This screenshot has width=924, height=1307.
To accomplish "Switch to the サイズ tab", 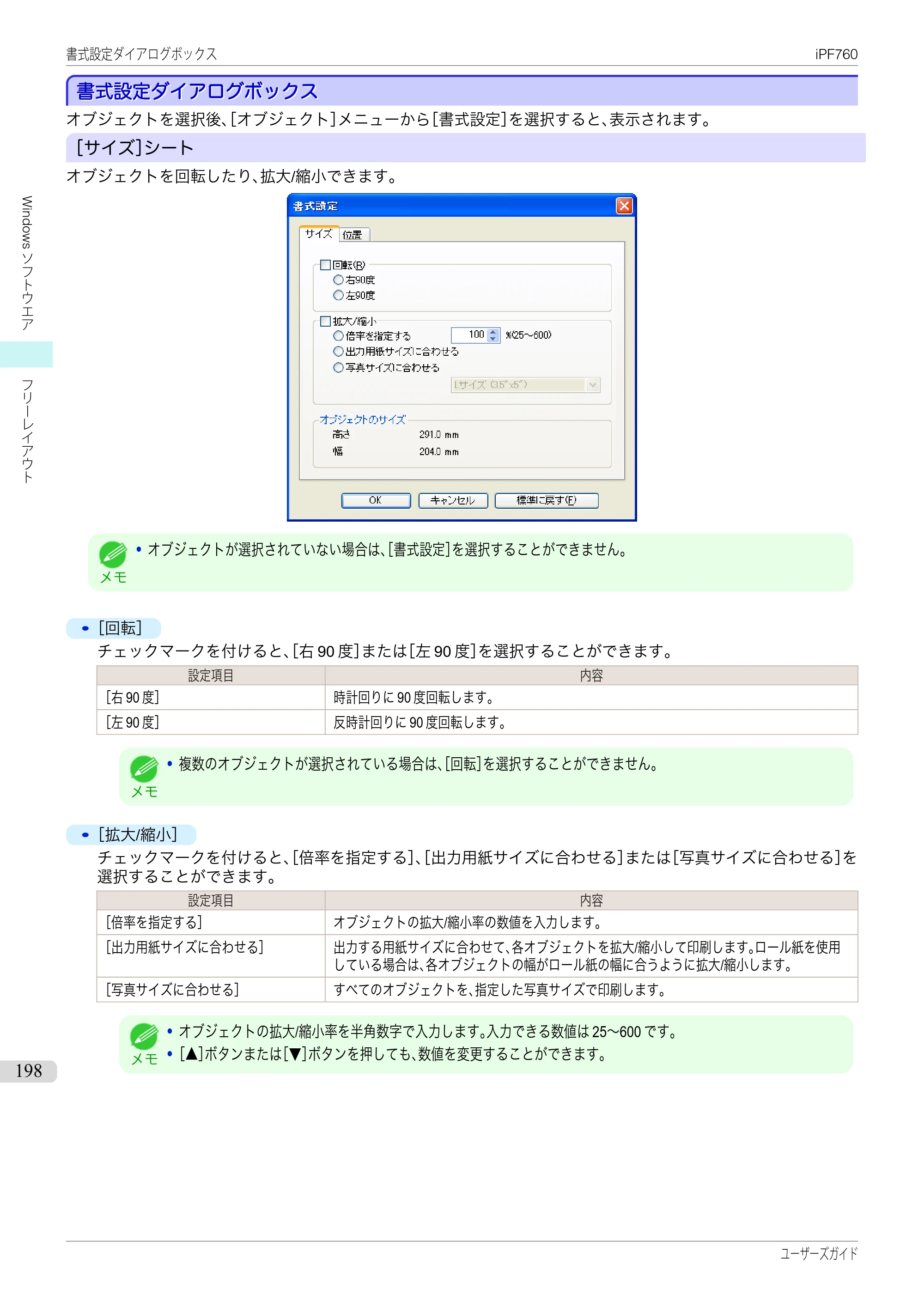I will (319, 233).
